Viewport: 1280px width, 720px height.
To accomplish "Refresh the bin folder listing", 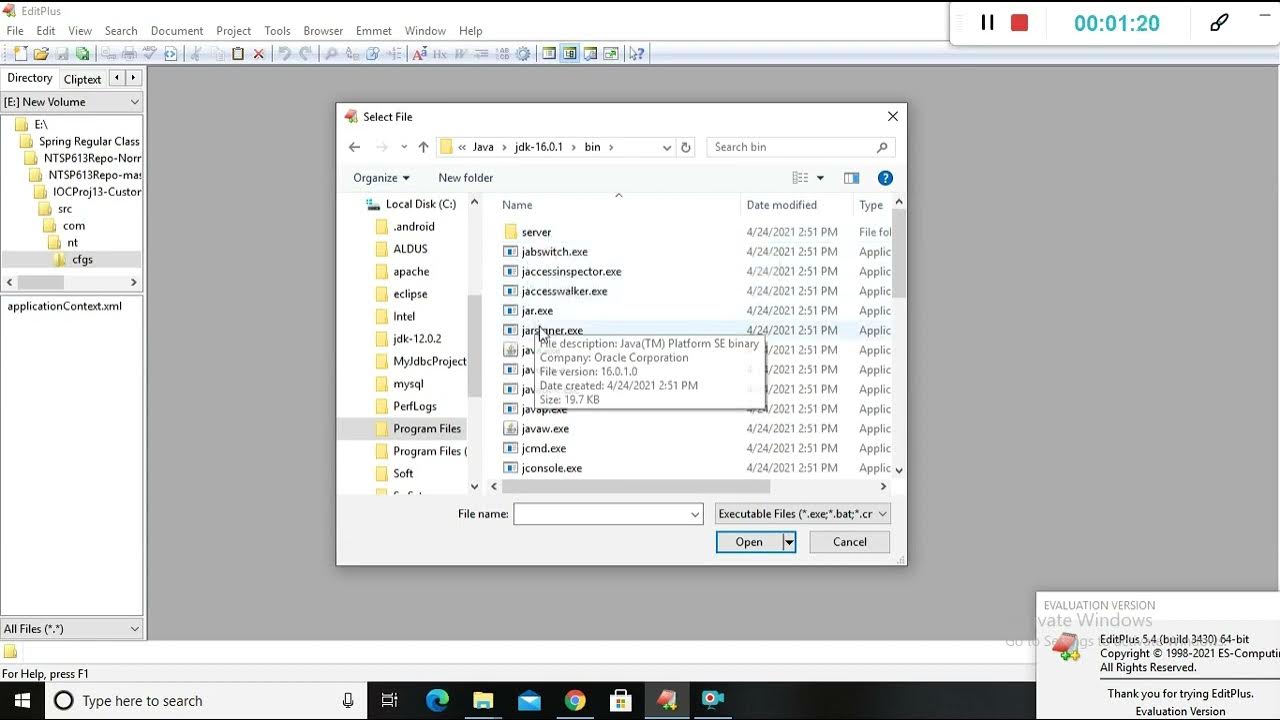I will point(685,147).
